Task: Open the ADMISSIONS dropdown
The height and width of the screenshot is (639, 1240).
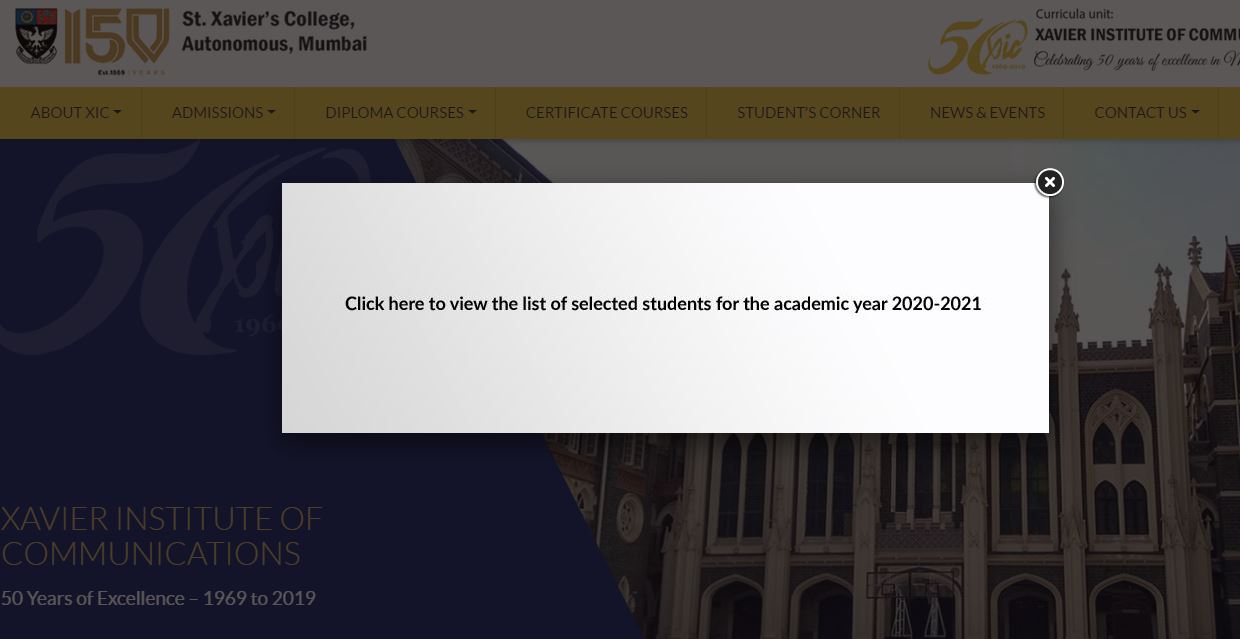Action: tap(222, 113)
